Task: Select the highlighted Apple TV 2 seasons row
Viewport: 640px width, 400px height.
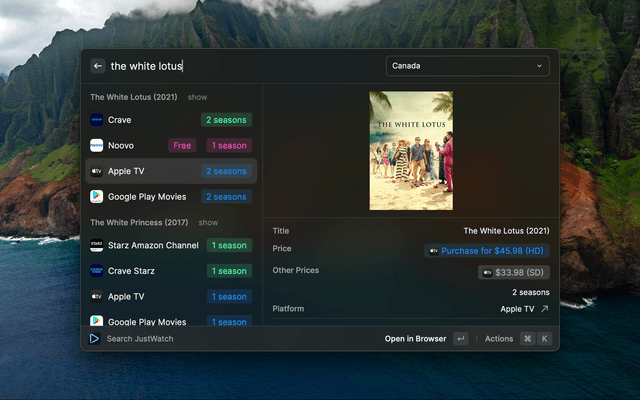Action: pos(170,171)
